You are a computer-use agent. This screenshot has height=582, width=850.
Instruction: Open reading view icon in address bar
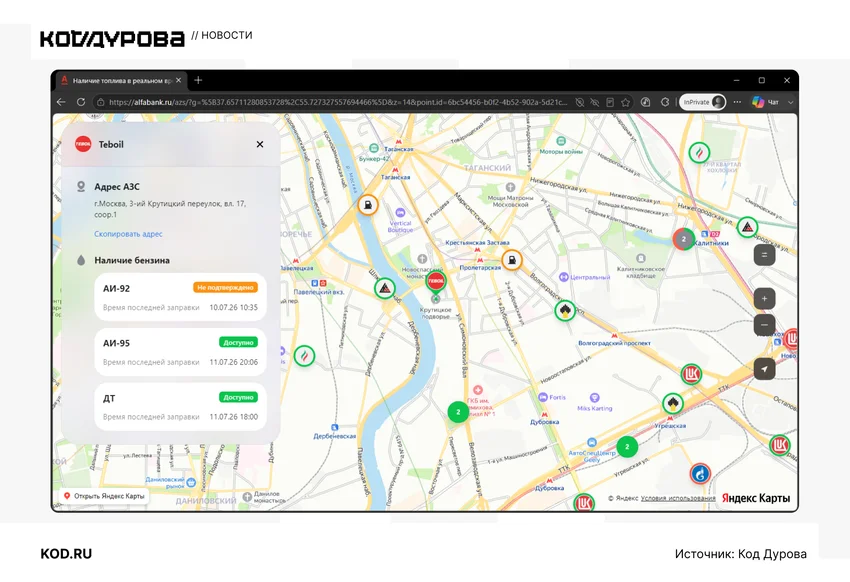[610, 102]
